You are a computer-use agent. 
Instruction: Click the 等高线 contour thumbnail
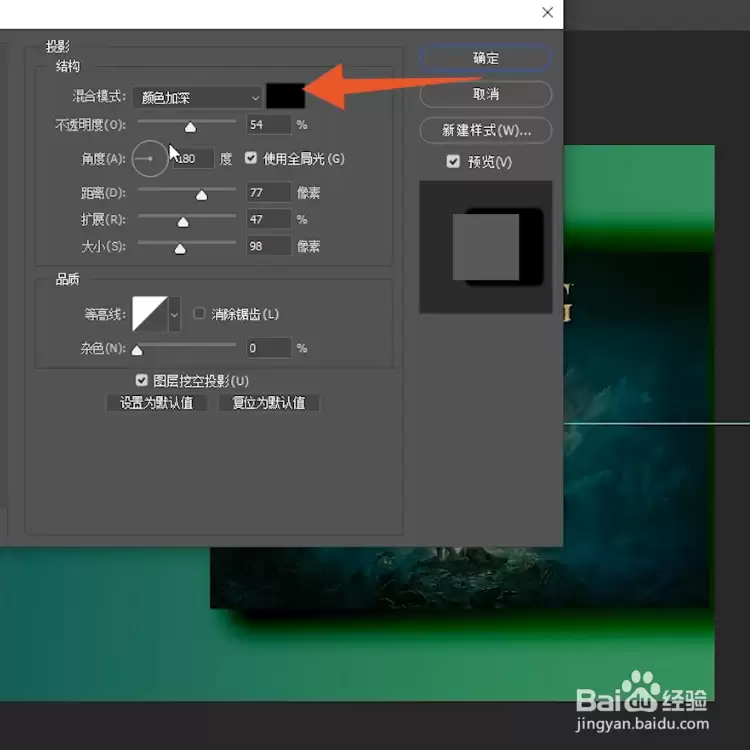[x=150, y=314]
